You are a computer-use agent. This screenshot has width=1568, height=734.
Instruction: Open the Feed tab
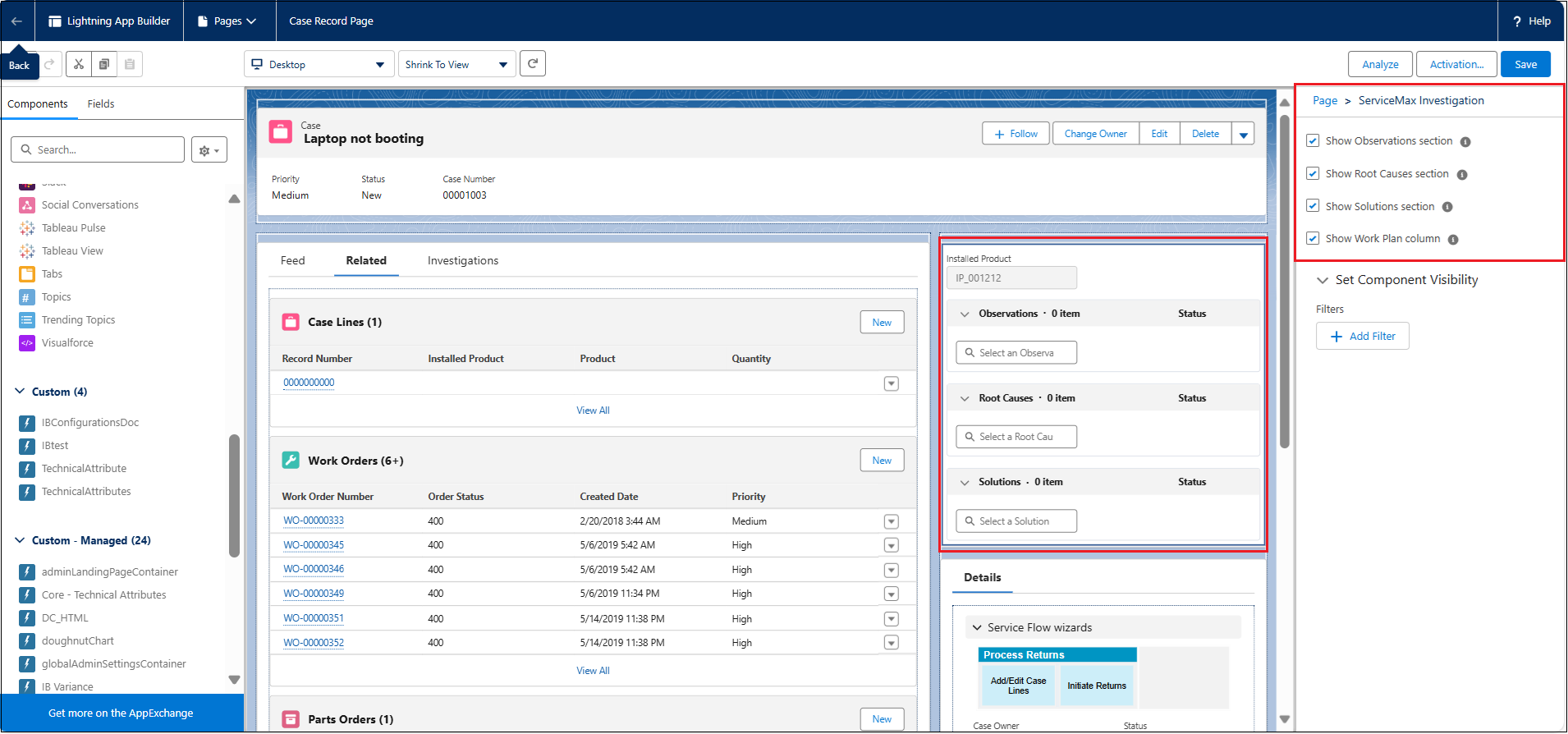[292, 260]
